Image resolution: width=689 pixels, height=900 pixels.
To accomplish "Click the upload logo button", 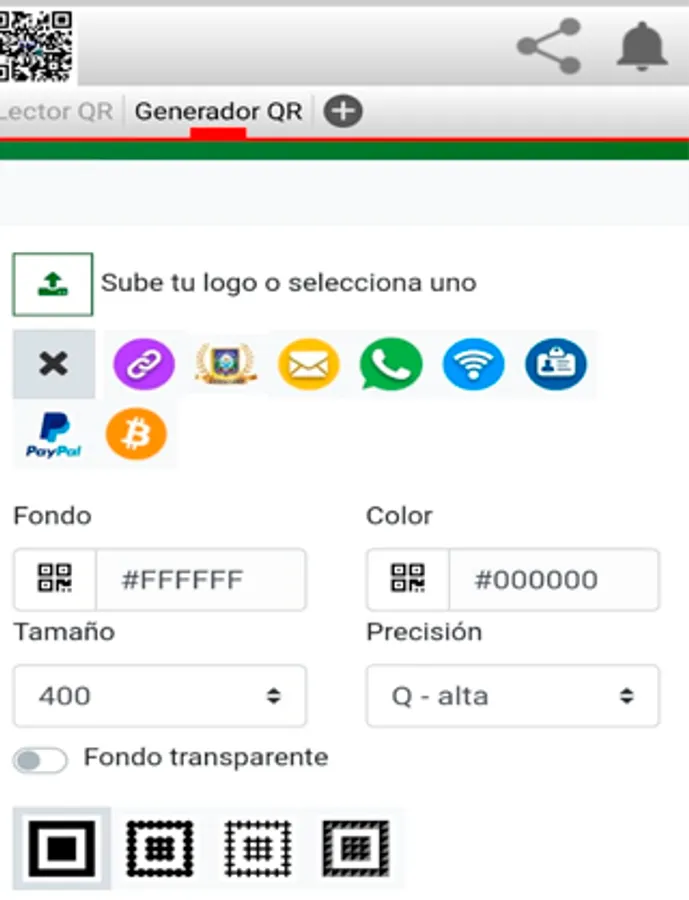I will coord(53,284).
